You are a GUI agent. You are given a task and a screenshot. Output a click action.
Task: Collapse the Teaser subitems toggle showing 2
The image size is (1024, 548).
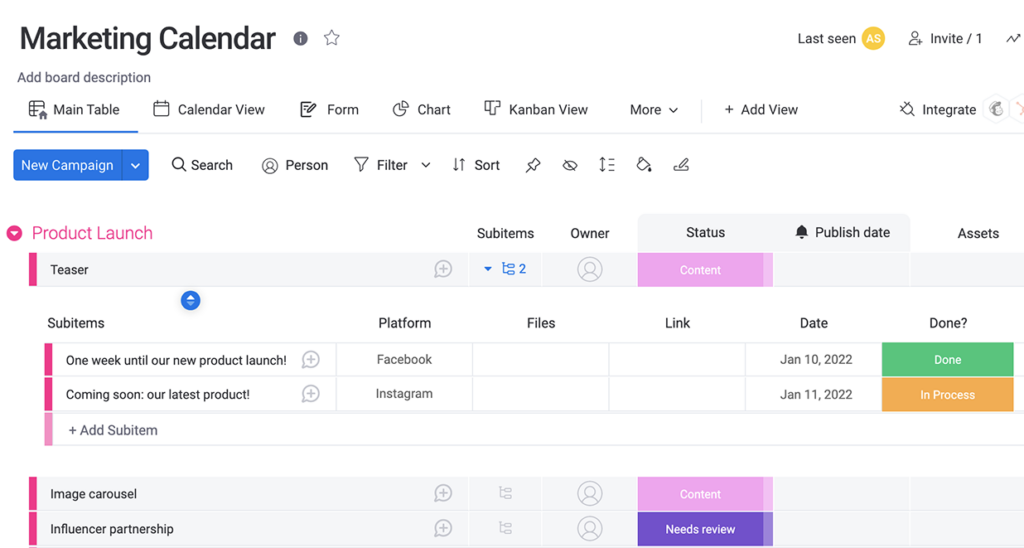pyautogui.click(x=506, y=269)
